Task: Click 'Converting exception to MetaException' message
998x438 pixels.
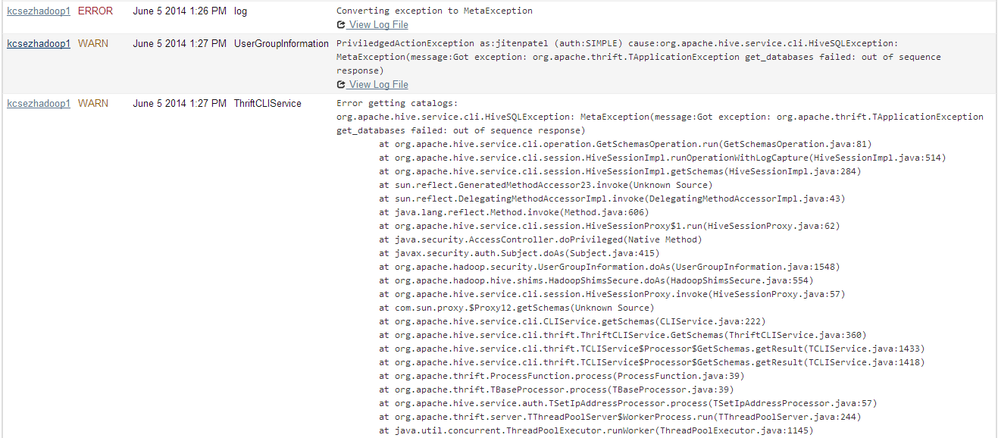Action: point(434,11)
